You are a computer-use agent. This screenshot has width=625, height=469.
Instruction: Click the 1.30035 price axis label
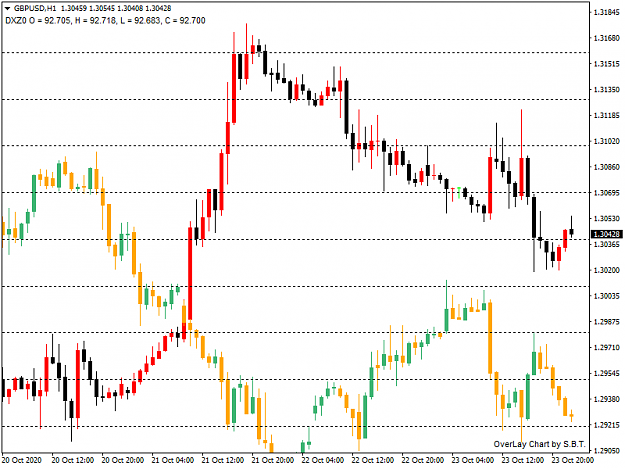(607, 296)
